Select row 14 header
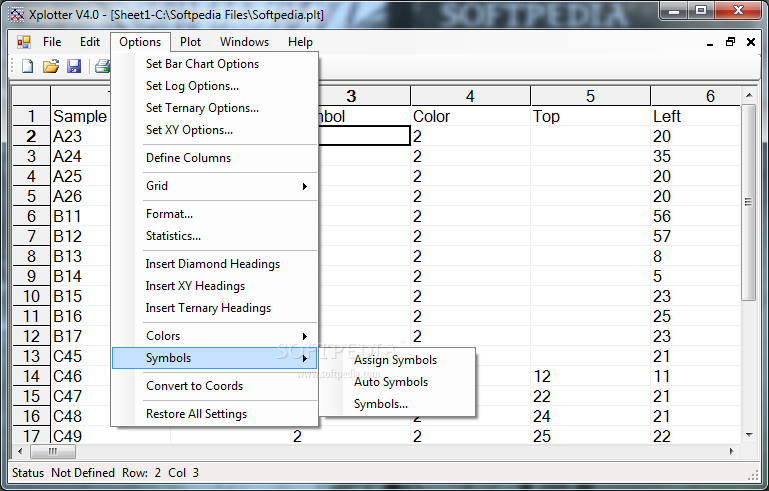The image size is (769, 491). [31, 376]
